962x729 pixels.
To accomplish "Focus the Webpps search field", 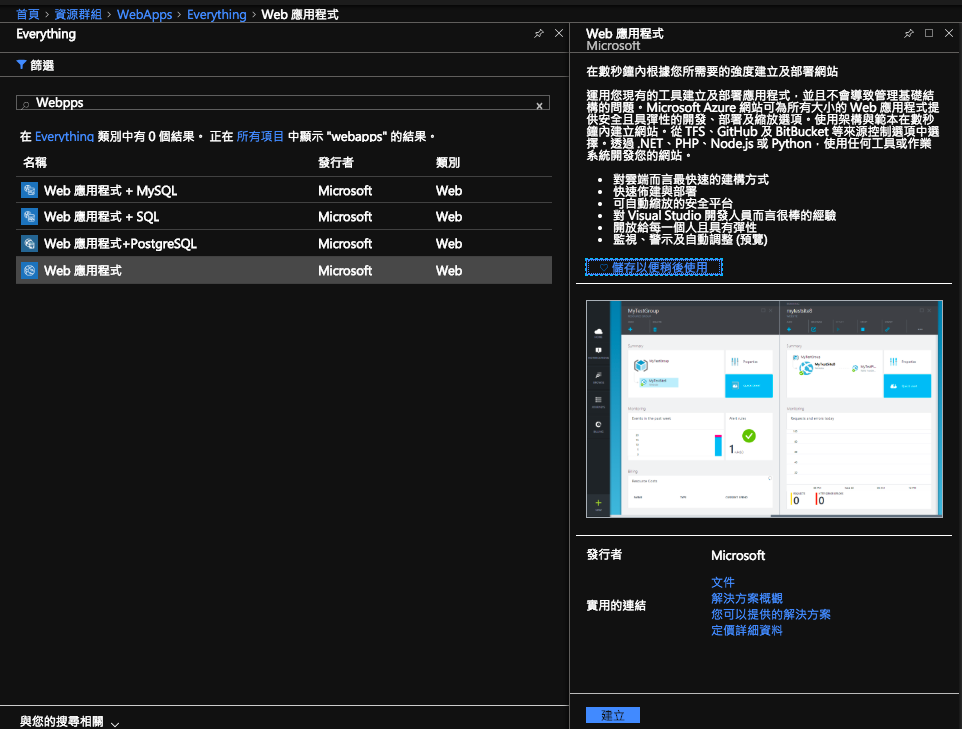I will click(283, 102).
